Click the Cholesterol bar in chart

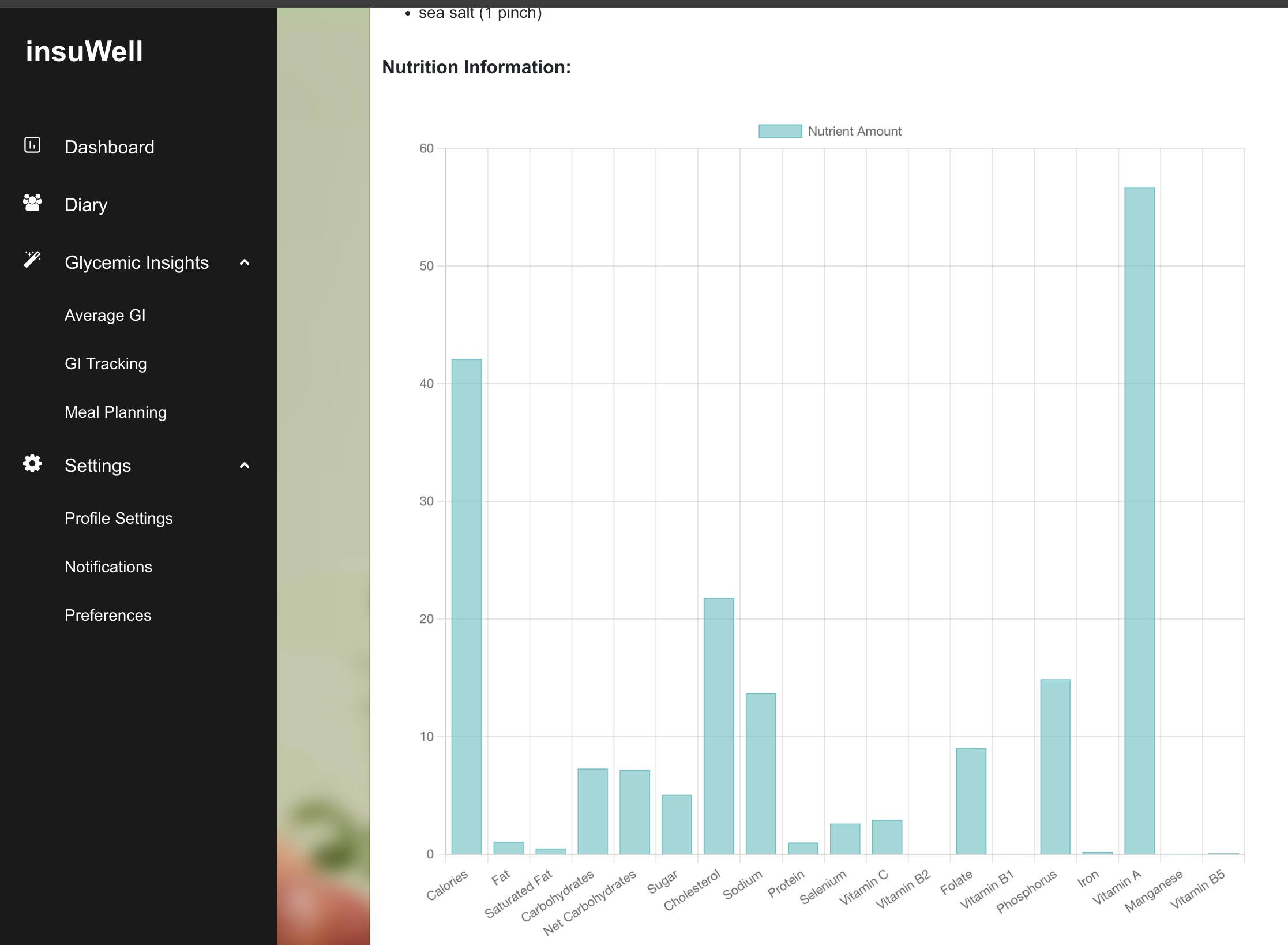(719, 726)
